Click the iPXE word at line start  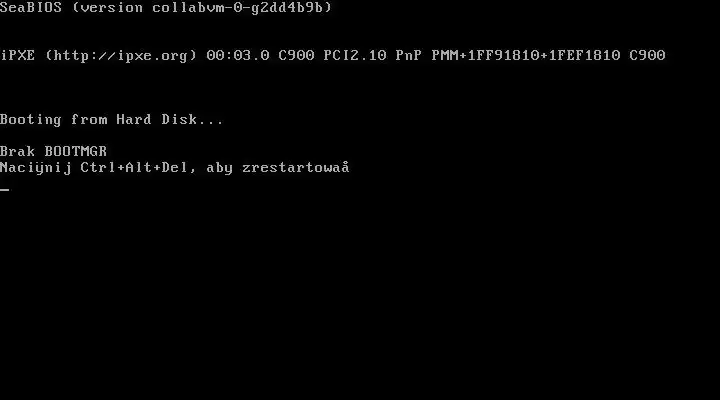[x=17, y=56]
